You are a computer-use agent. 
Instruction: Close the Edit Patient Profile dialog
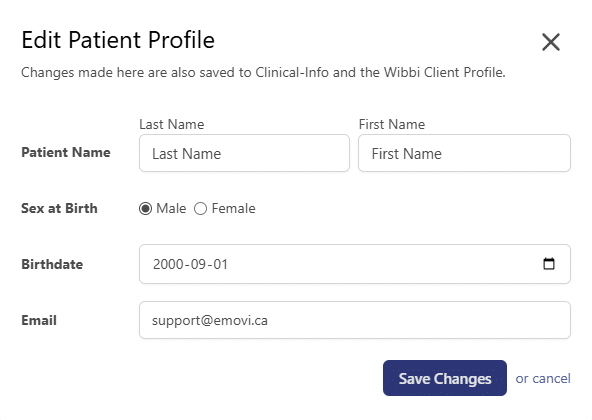point(550,42)
